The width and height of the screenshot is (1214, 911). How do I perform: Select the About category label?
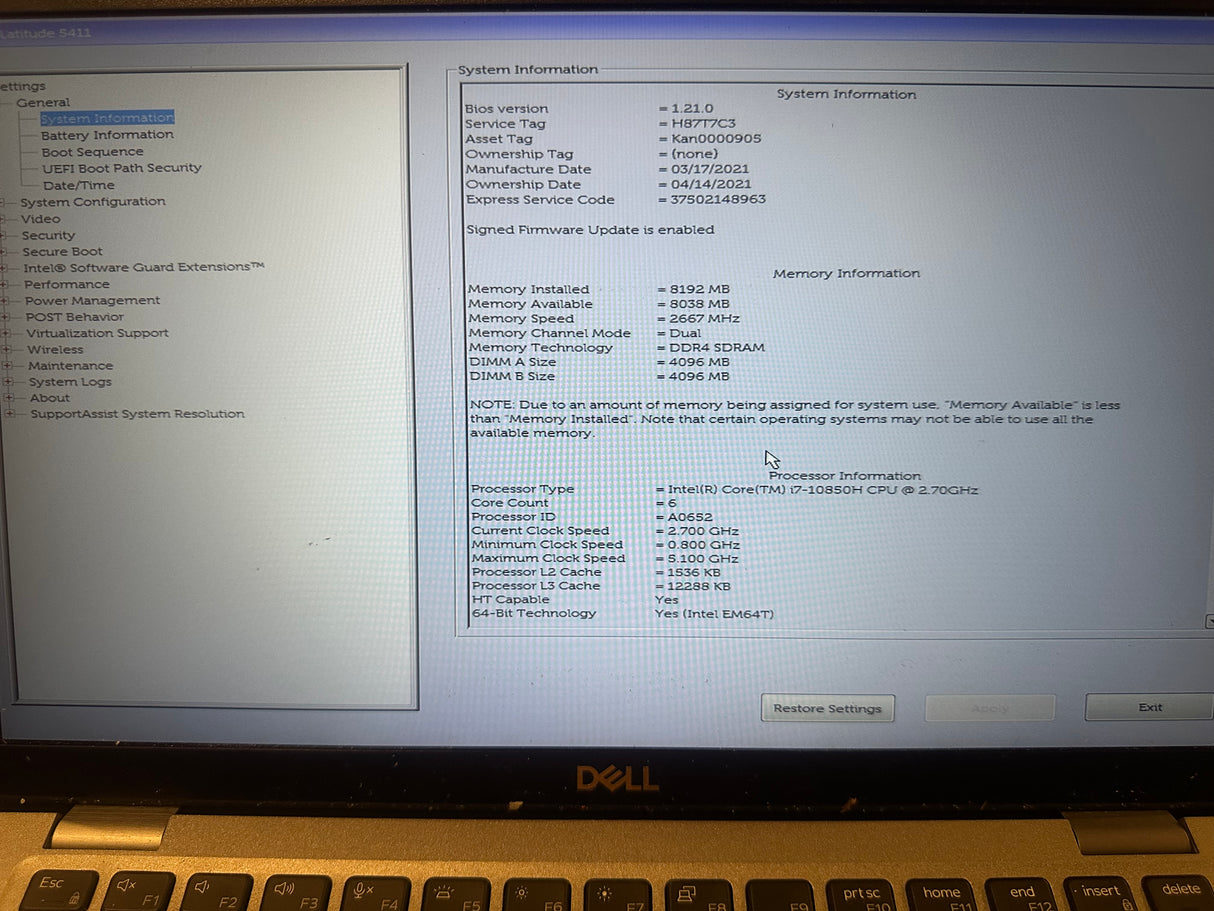coord(50,398)
